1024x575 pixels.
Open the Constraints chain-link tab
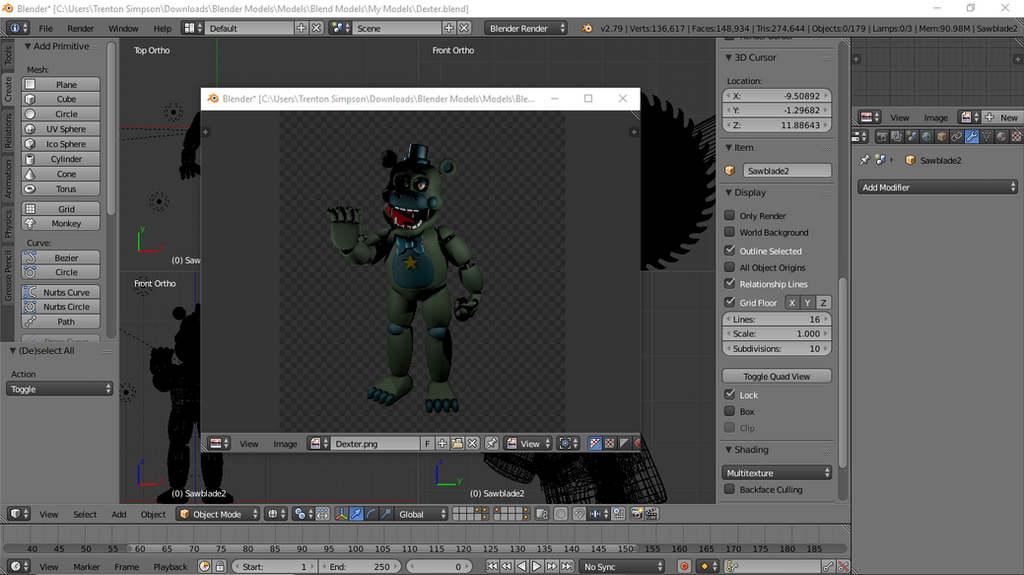[x=957, y=137]
